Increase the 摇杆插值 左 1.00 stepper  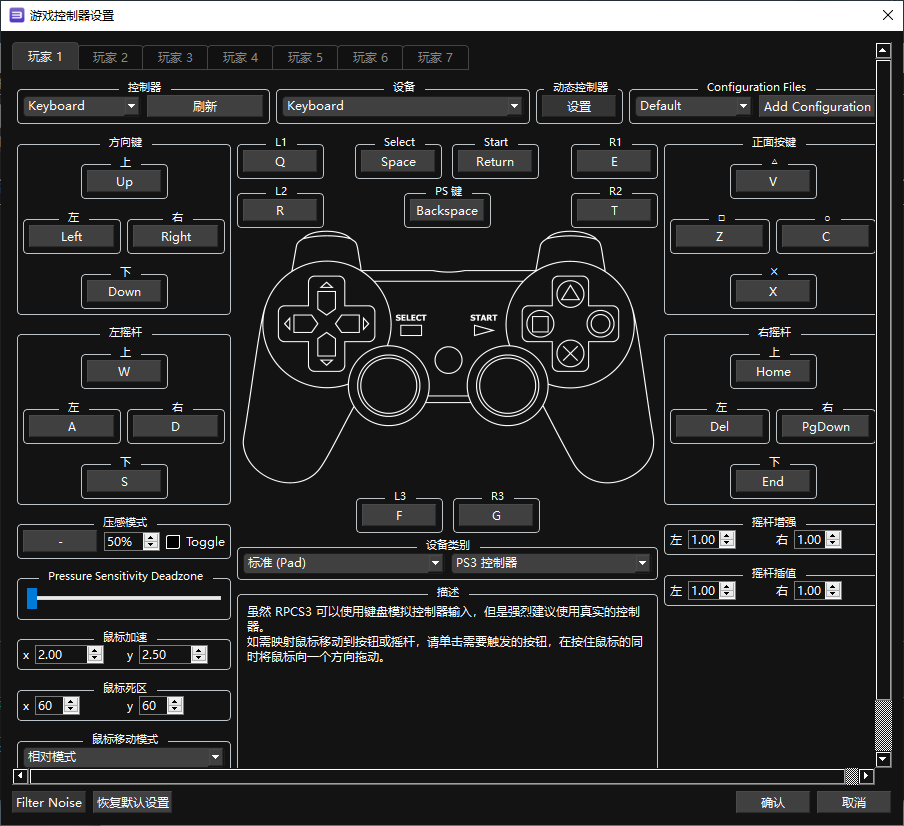[728, 586]
